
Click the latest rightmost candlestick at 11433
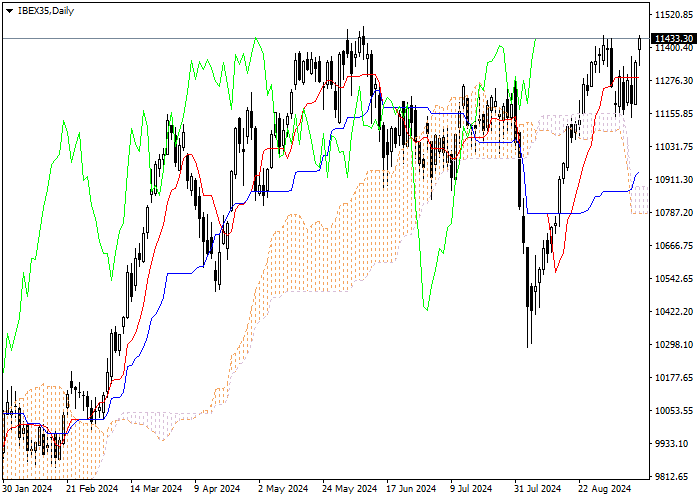[x=639, y=45]
